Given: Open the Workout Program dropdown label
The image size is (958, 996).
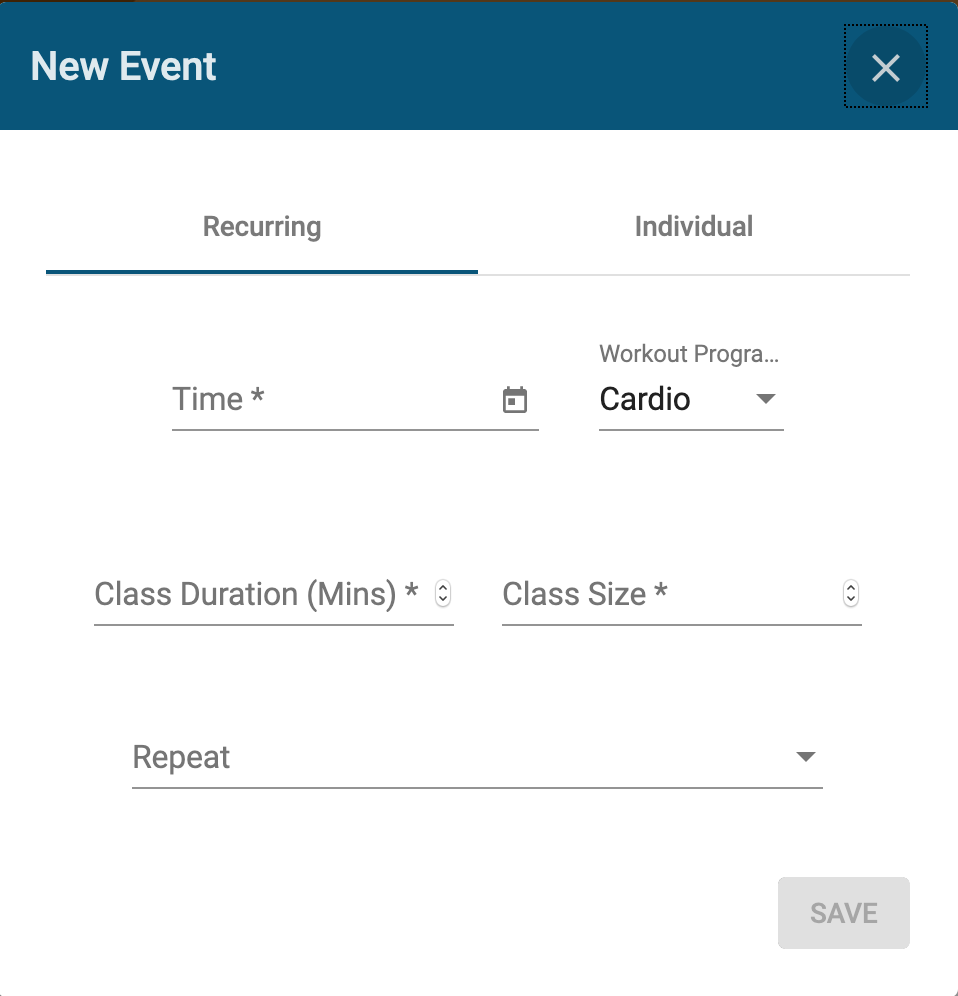Looking at the screenshot, I should pos(689,354).
